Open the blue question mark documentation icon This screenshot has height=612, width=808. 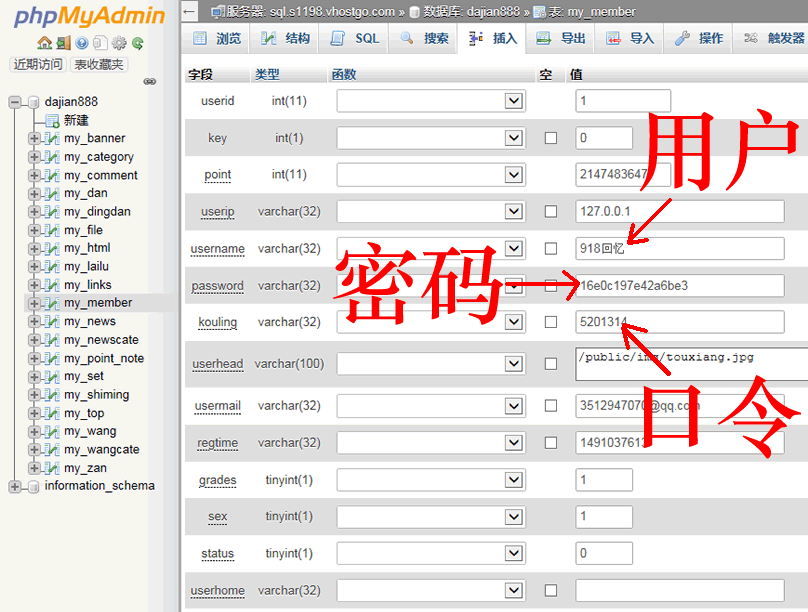point(82,43)
